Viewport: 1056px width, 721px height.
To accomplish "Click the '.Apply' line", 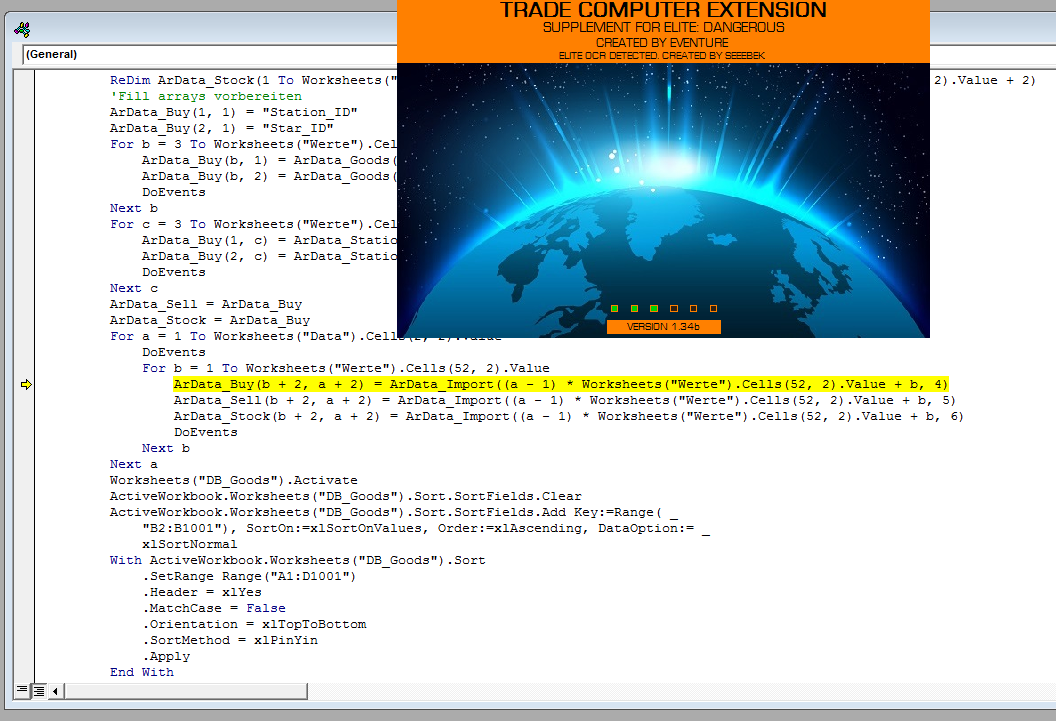I will [x=166, y=657].
